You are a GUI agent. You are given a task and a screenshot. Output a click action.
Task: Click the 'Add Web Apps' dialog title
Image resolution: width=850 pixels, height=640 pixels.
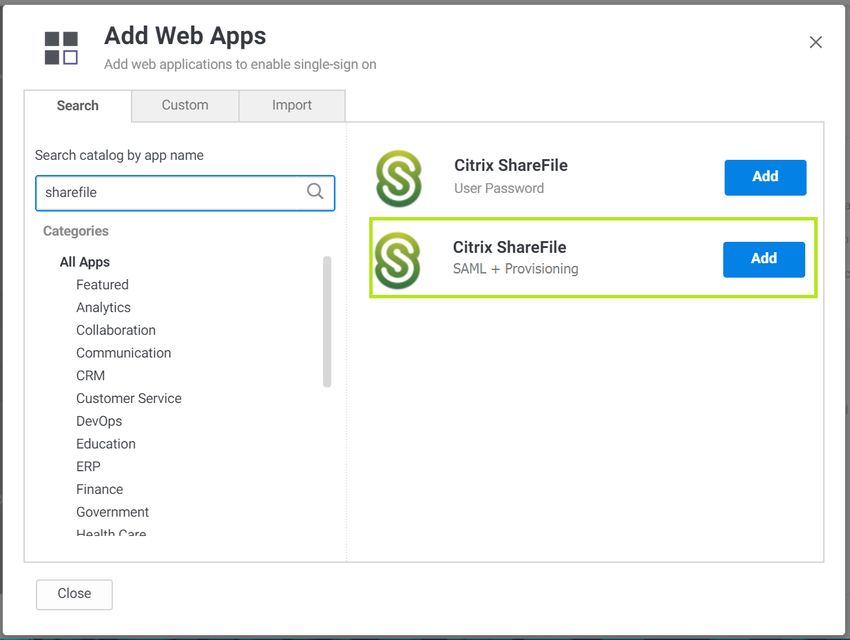point(185,36)
